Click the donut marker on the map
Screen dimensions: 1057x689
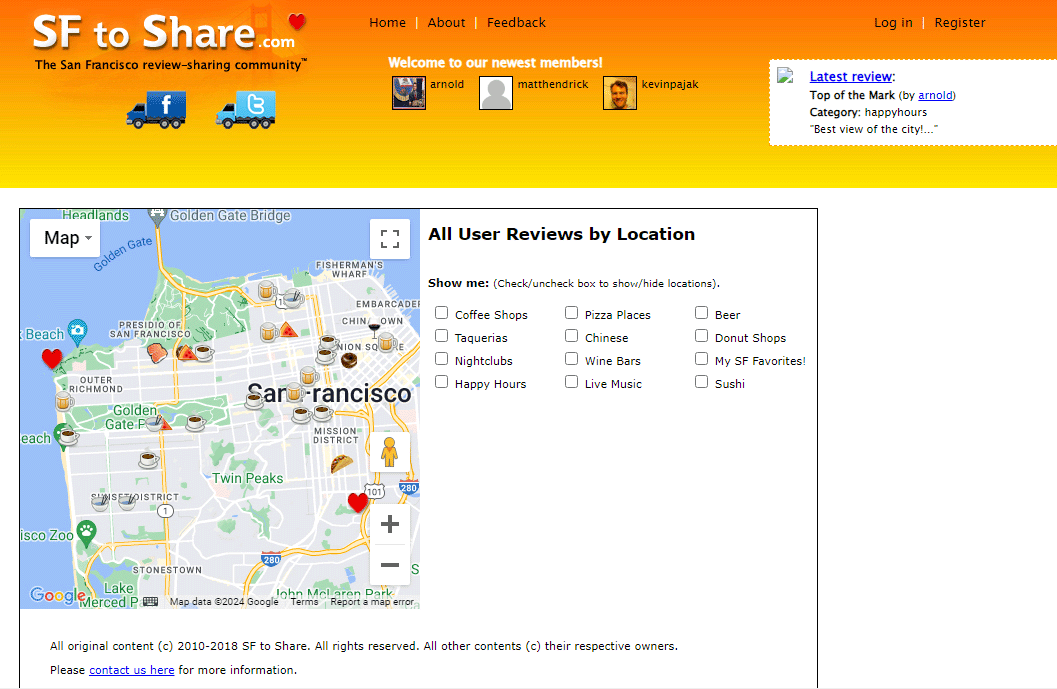coord(349,360)
